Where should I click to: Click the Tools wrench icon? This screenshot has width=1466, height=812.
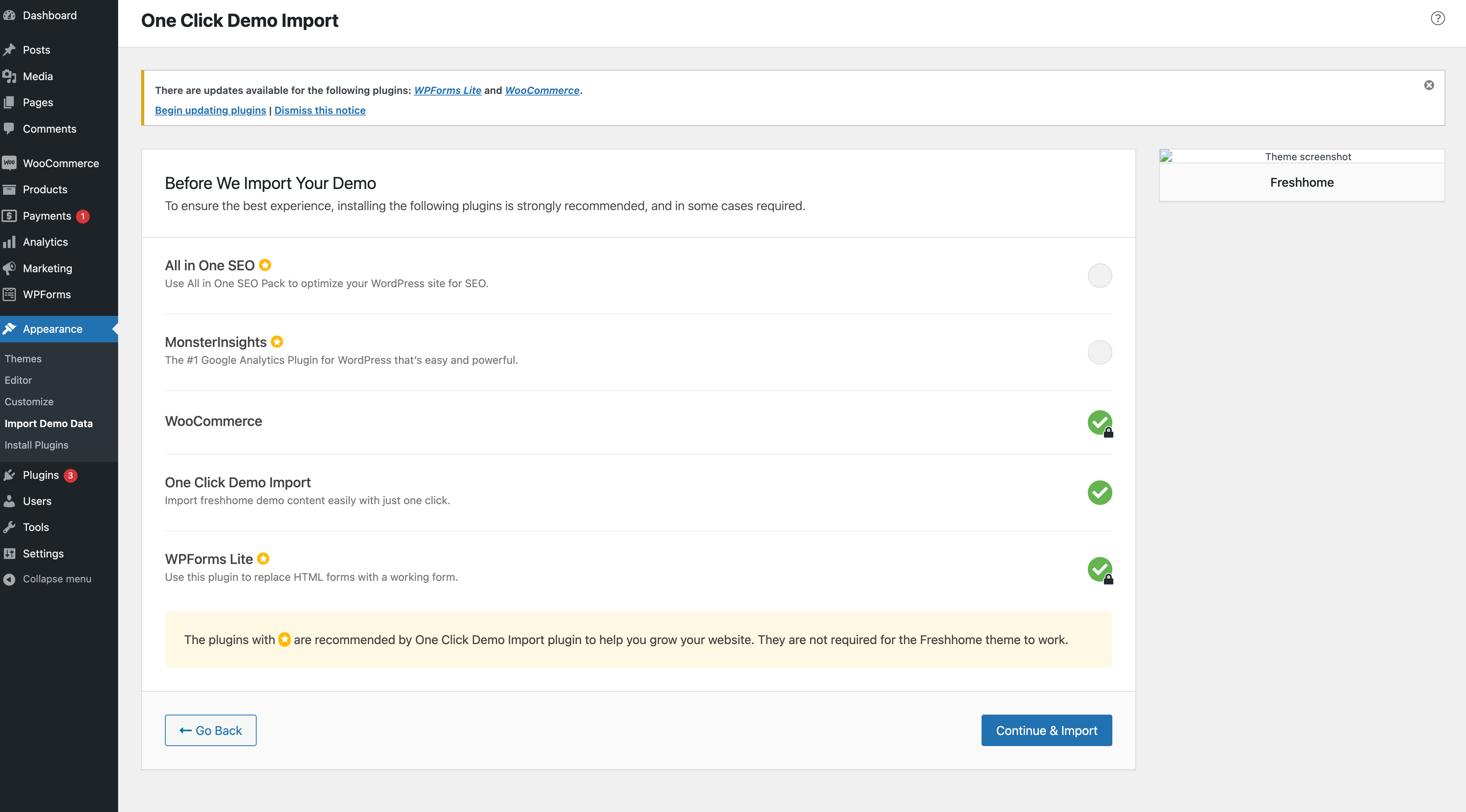[x=10, y=527]
